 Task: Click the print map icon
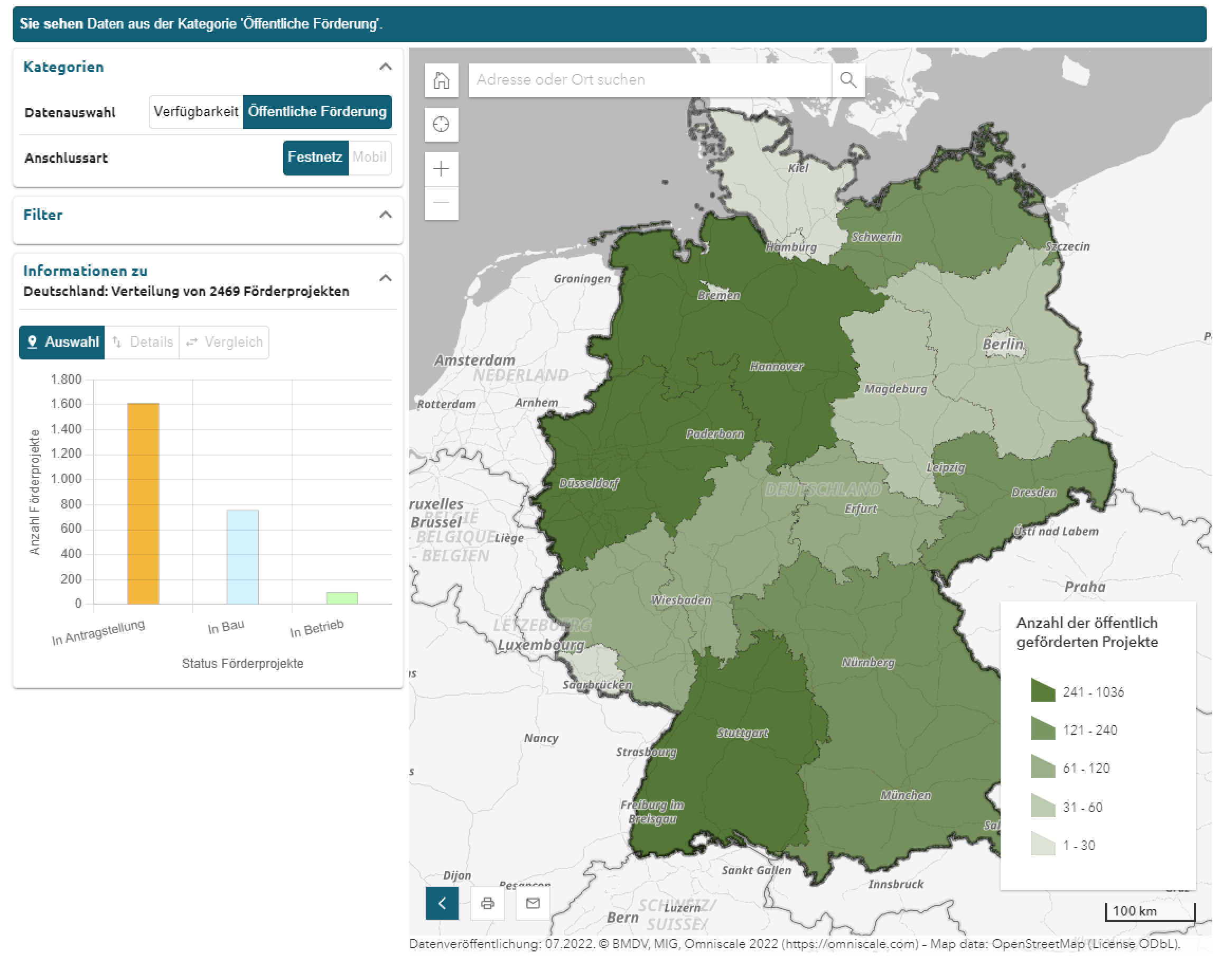click(488, 903)
